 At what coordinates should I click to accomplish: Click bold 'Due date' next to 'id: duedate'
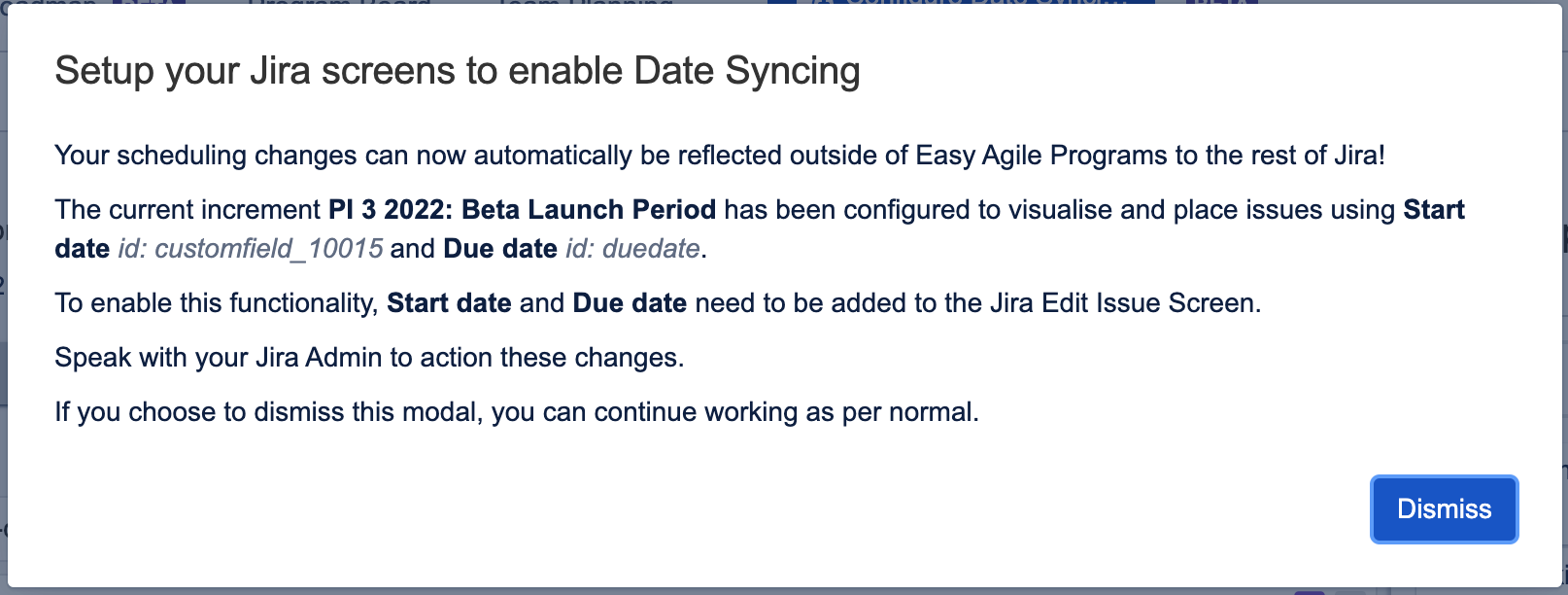(500, 249)
